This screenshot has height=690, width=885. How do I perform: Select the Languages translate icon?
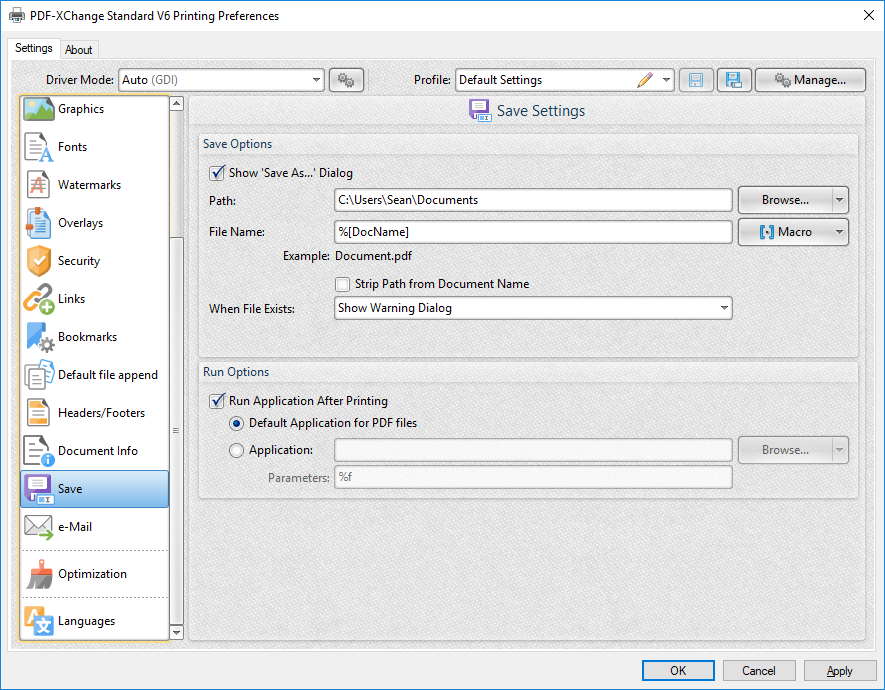pyautogui.click(x=38, y=621)
